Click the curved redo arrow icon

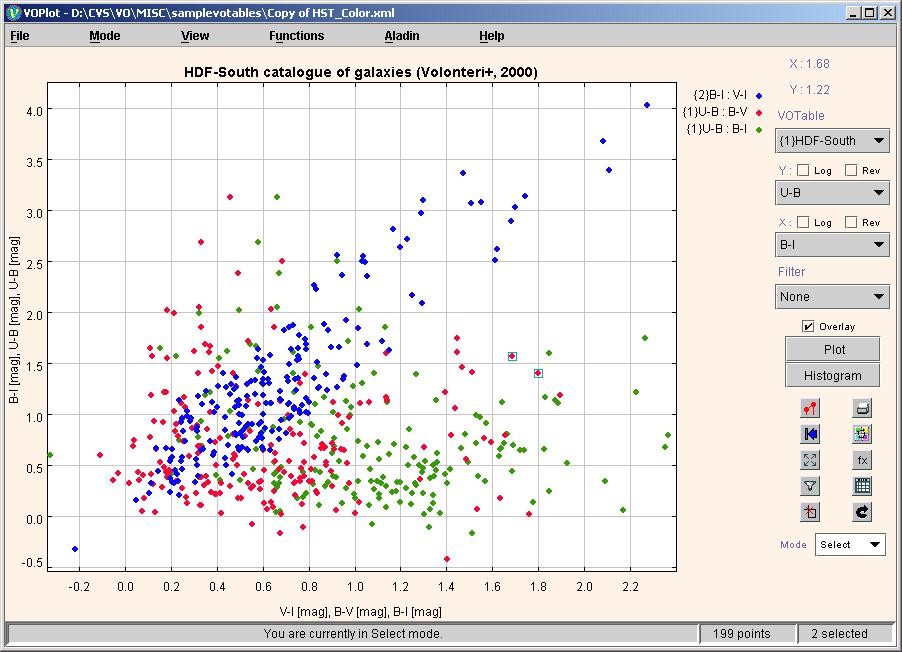[862, 512]
